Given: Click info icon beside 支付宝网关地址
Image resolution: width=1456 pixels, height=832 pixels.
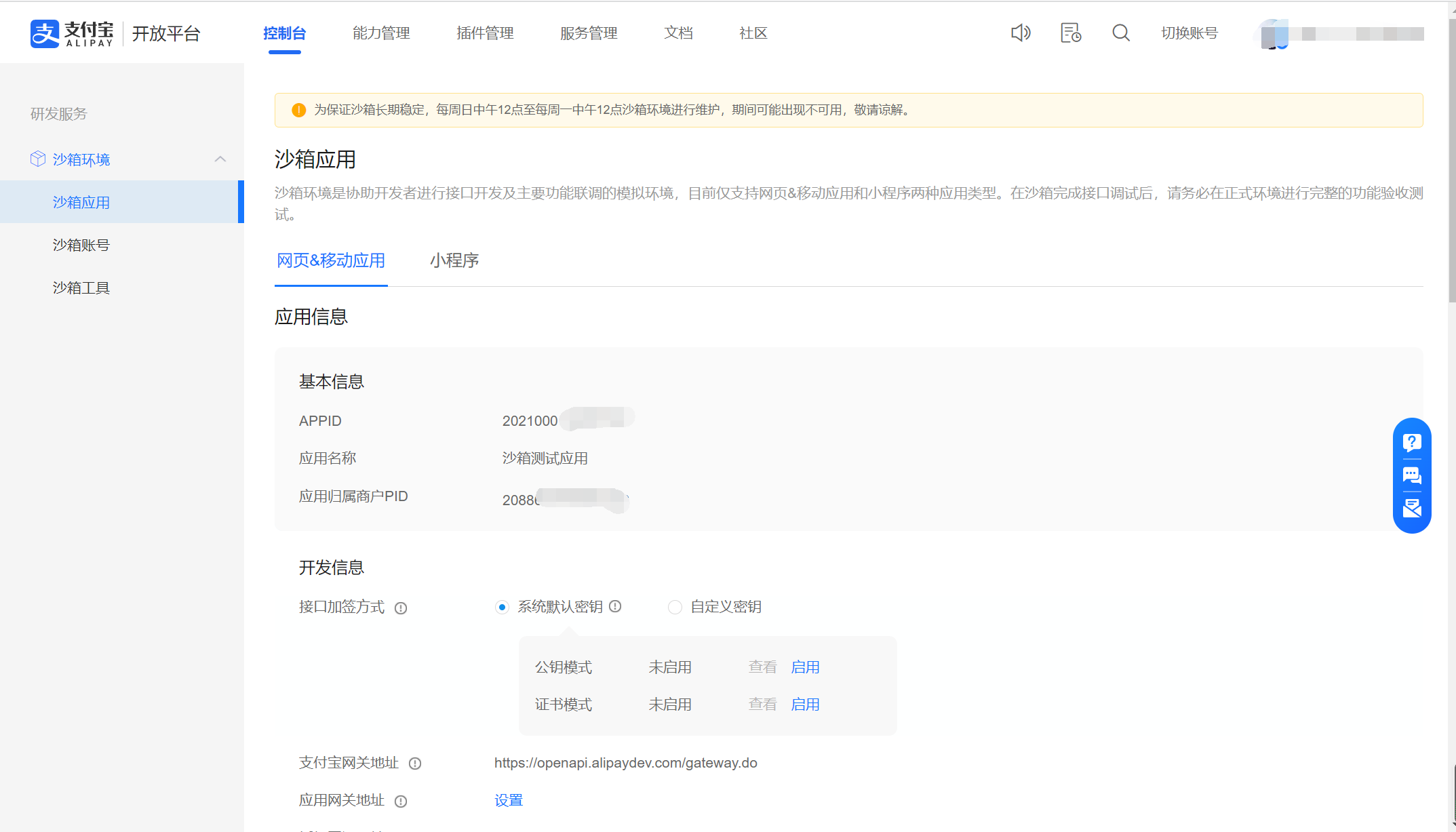Looking at the screenshot, I should [x=415, y=764].
